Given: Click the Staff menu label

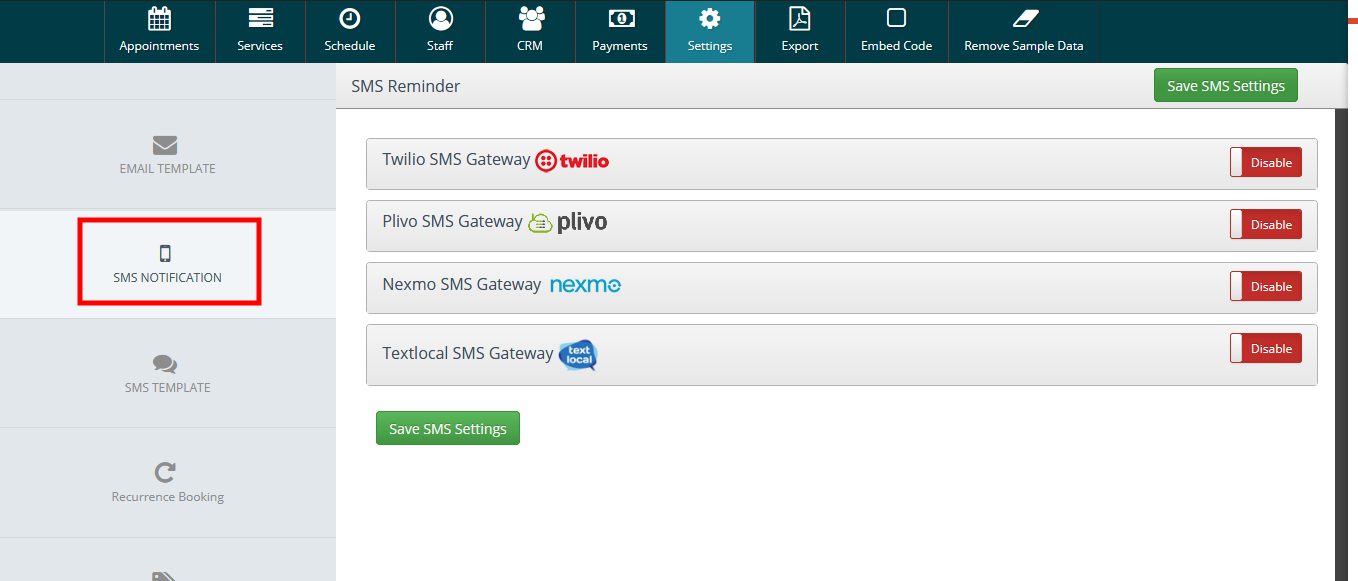Looking at the screenshot, I should [x=440, y=46].
